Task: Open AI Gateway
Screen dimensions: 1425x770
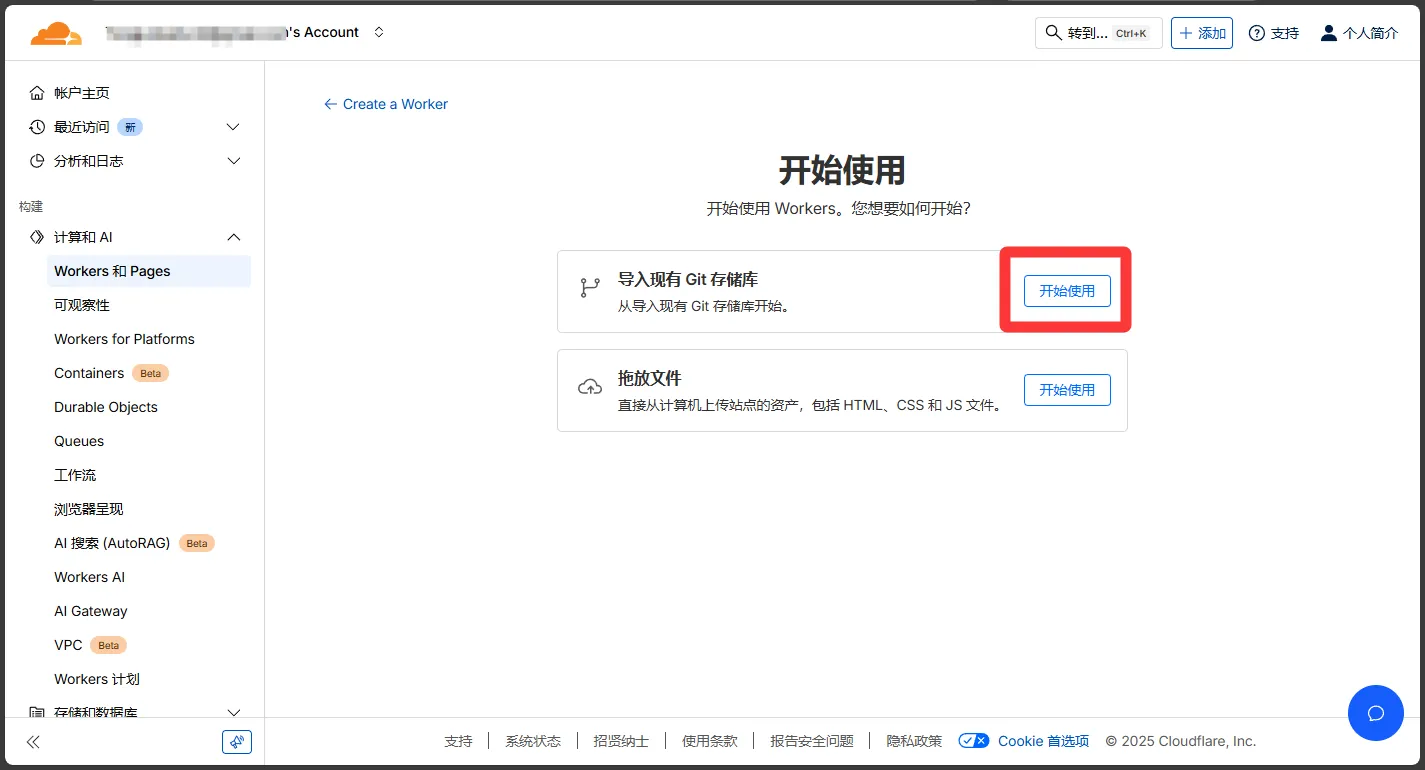Action: (x=91, y=611)
